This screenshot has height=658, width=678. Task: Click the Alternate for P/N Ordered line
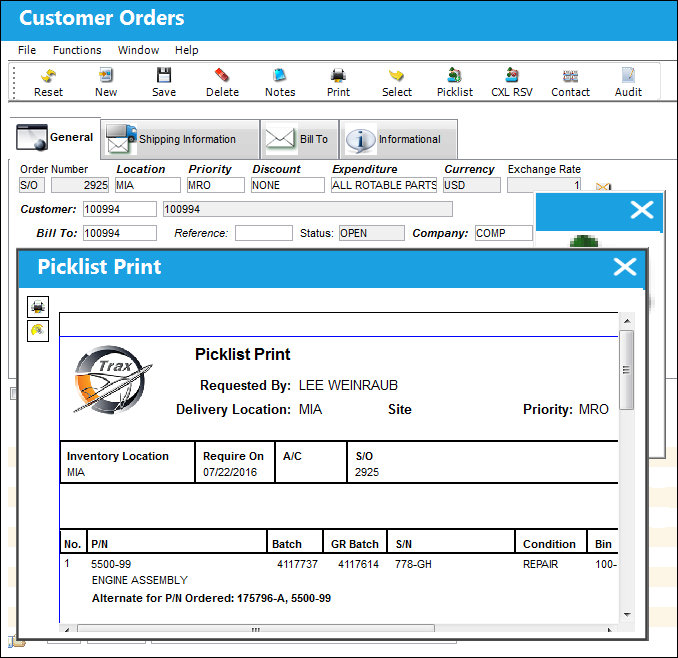[211, 598]
